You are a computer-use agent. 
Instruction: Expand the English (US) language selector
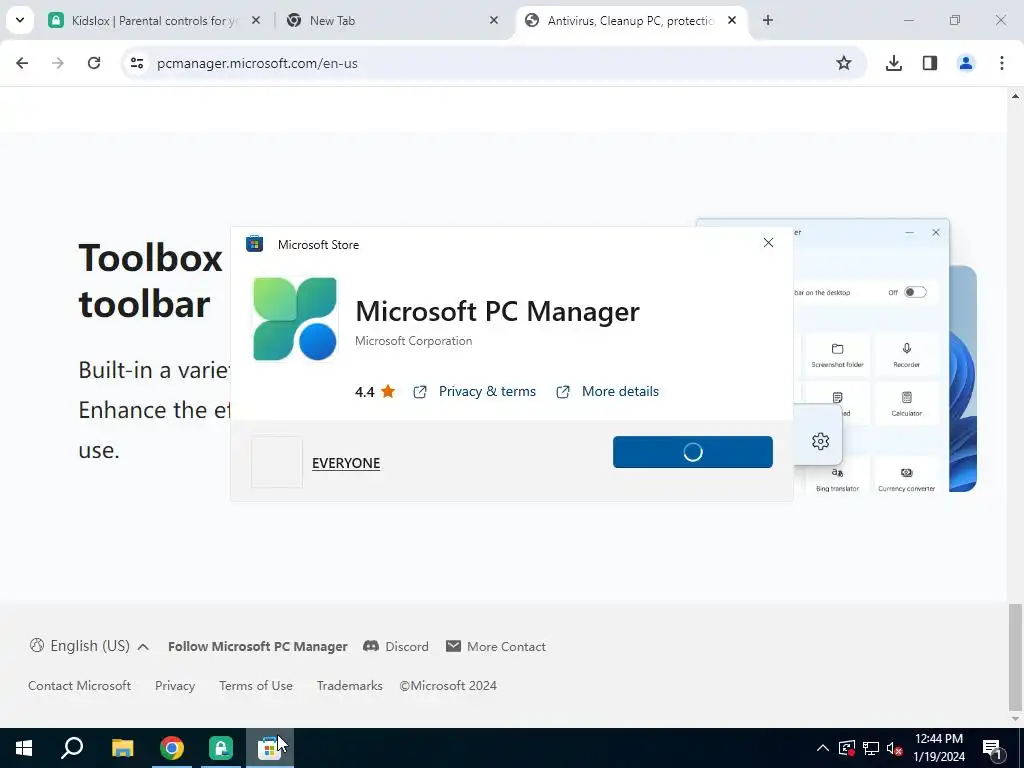[89, 646]
